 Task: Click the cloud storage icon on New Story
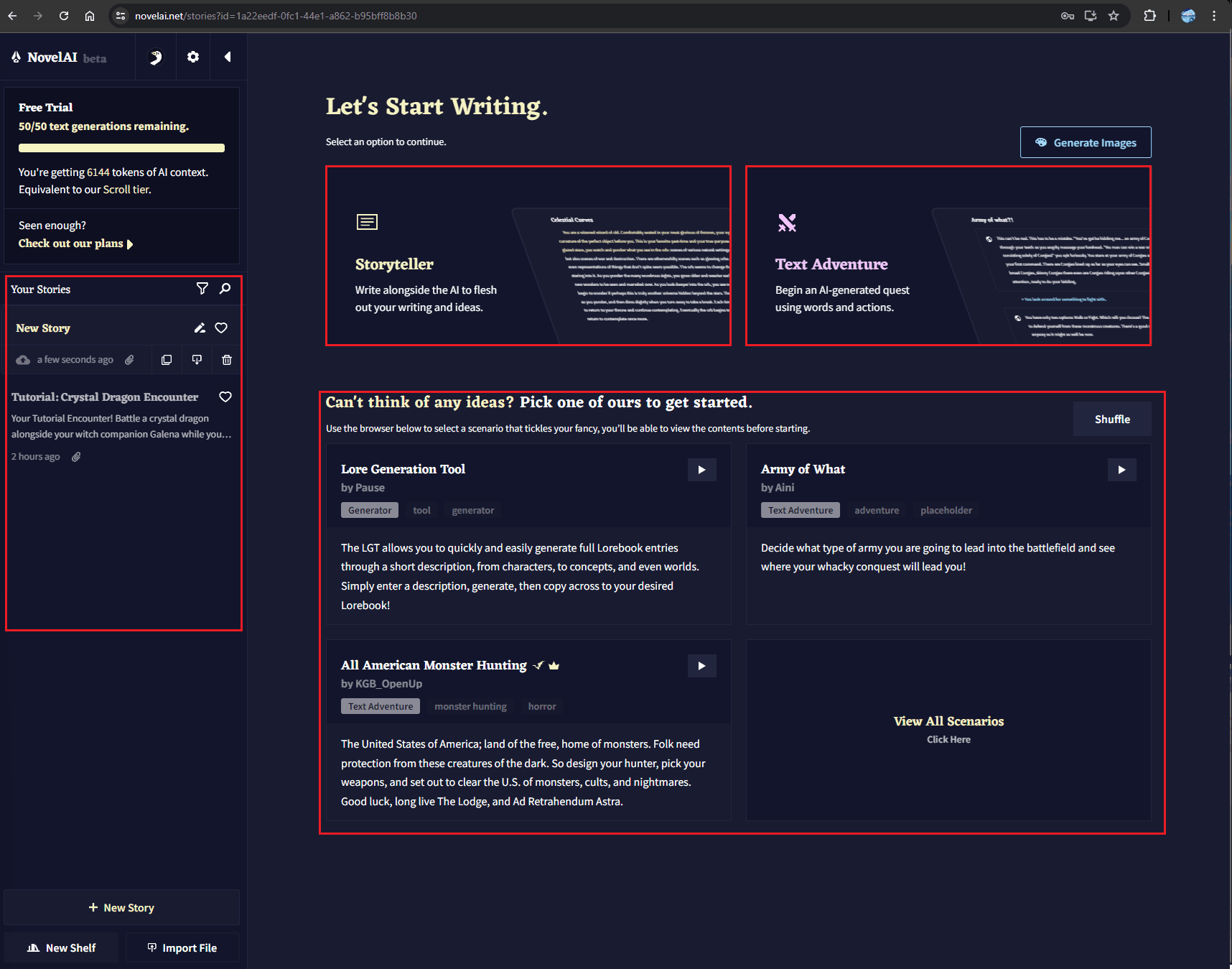(23, 360)
